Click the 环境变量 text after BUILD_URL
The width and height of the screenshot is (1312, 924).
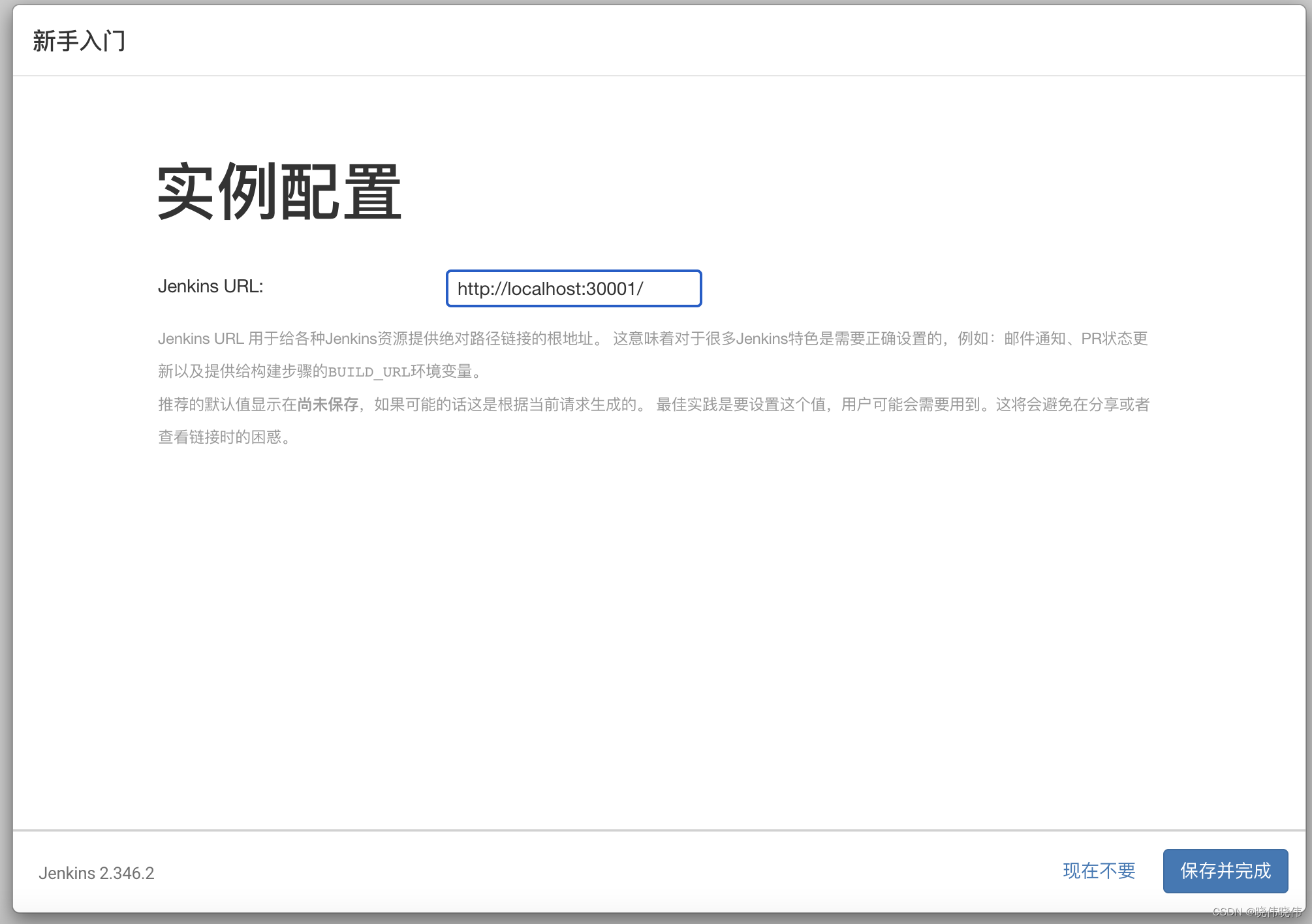coord(441,372)
